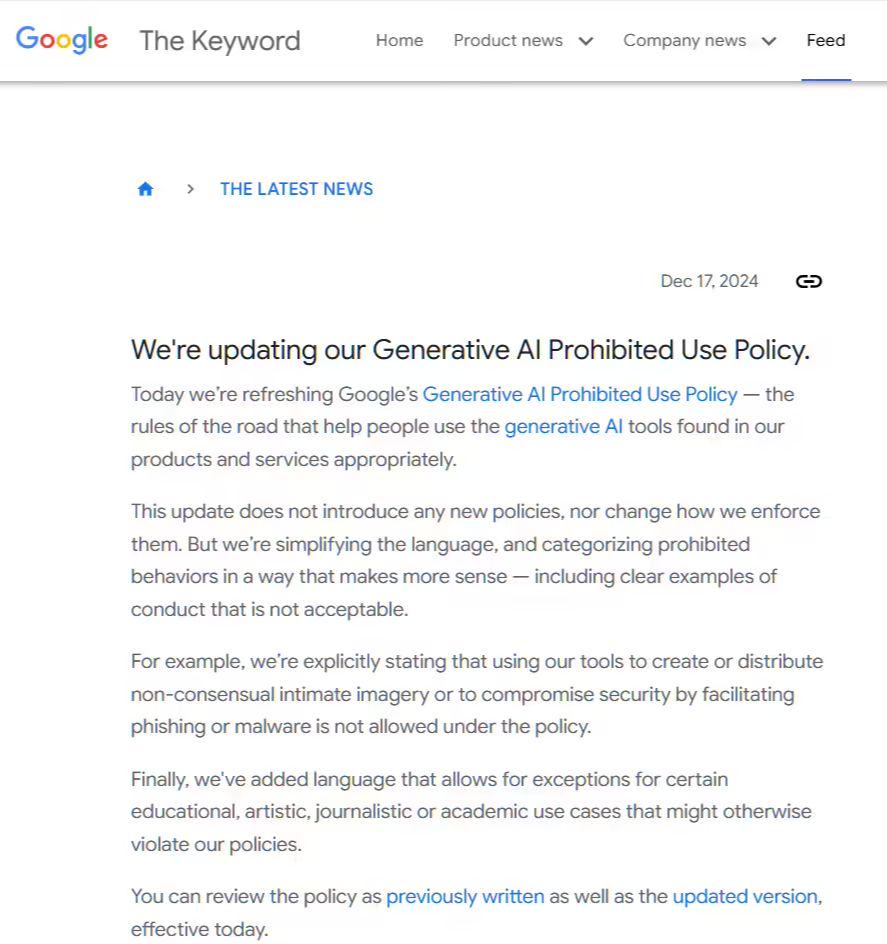Go to Home in the navigation bar
Viewport: 887px width, 944px height.
click(399, 41)
